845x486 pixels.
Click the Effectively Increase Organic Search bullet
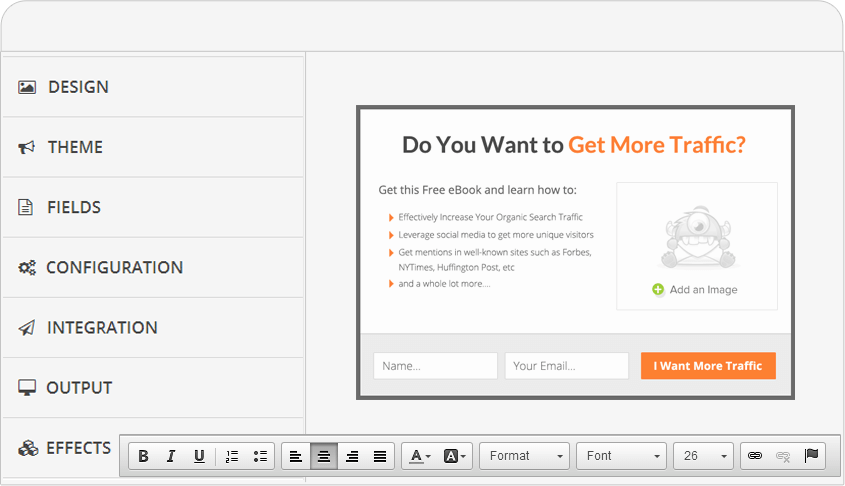click(x=490, y=217)
